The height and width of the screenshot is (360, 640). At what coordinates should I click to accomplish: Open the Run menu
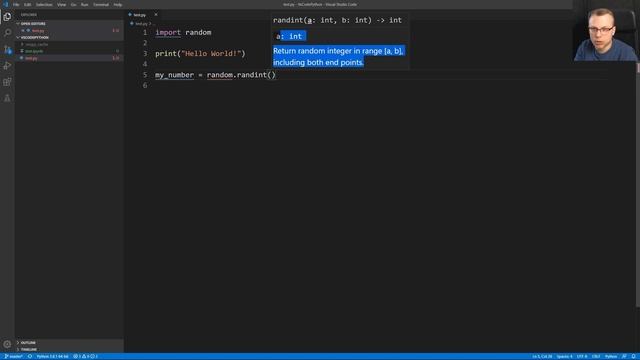[x=84, y=4]
